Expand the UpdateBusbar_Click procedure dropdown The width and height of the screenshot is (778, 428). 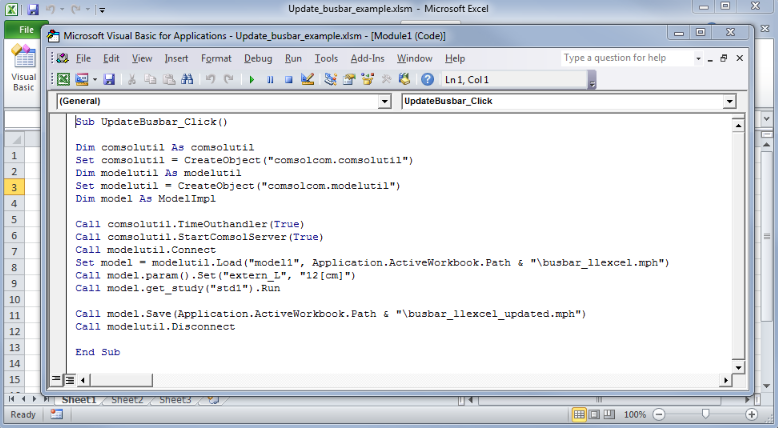pos(729,102)
